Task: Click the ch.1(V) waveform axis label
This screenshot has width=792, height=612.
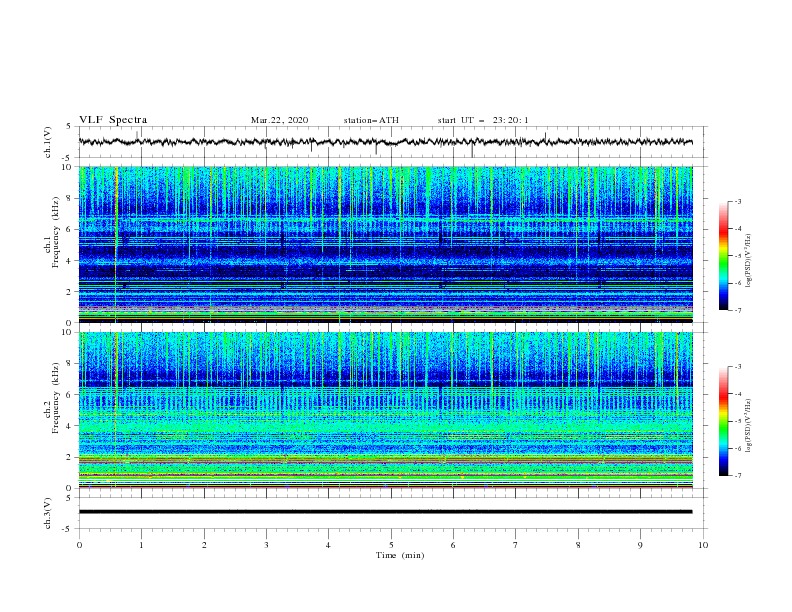Action: [48, 142]
